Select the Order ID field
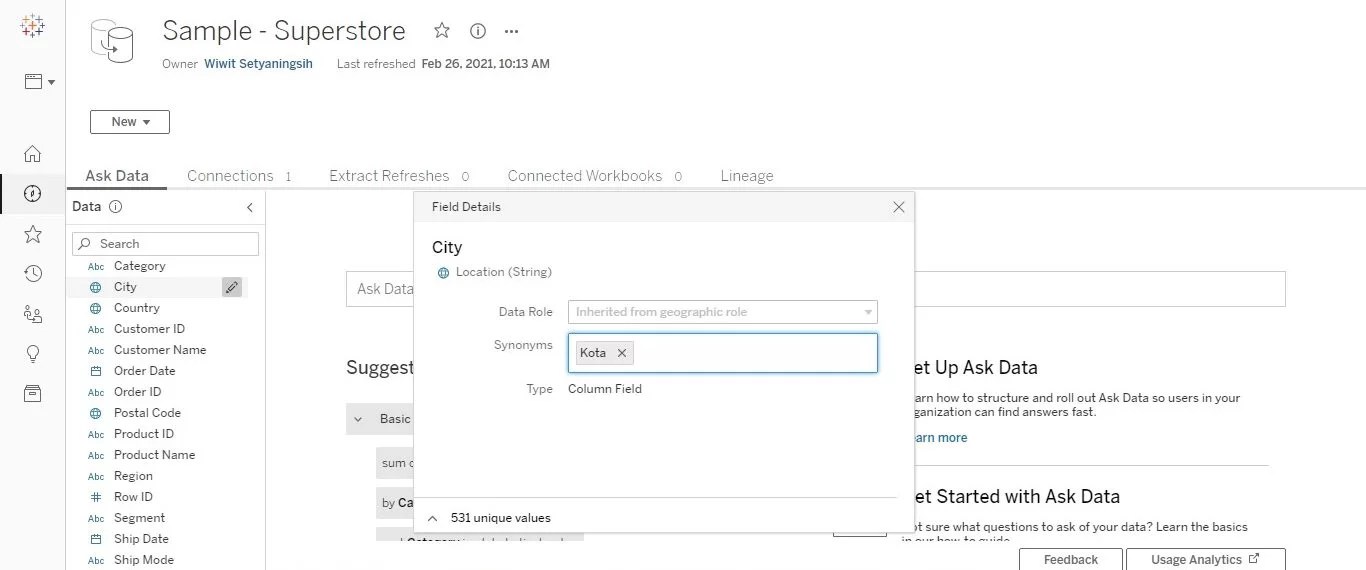 pos(137,392)
